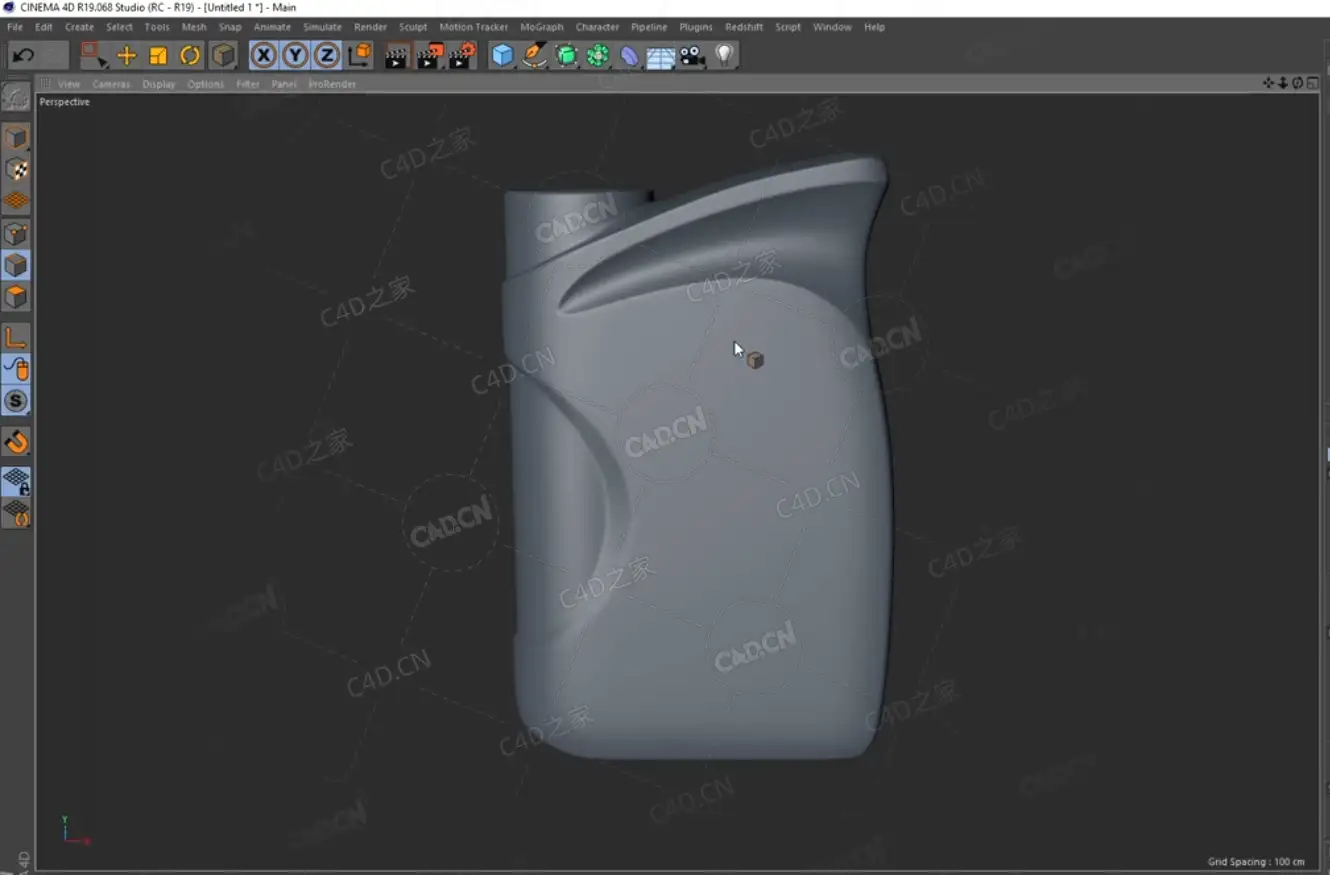Open the viewport Panel menu
Screen dimensions: 1330x875
pos(284,84)
